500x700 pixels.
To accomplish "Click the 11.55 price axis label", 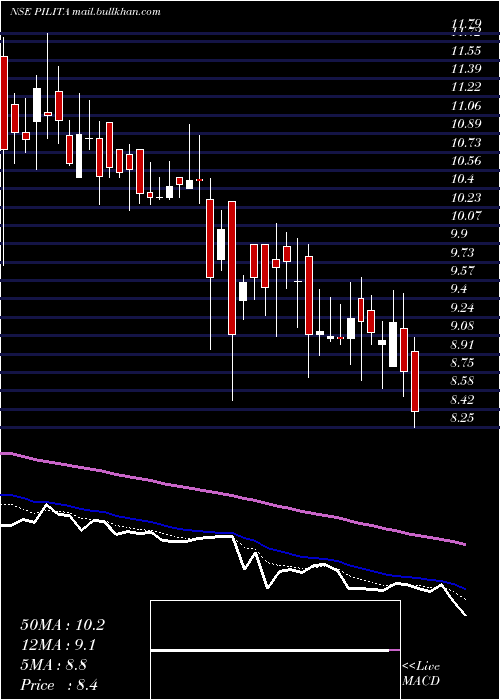I will (x=466, y=50).
